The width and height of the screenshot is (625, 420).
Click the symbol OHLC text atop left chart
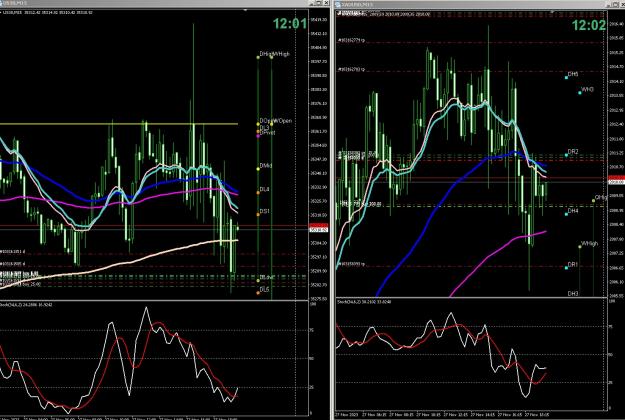47,13
